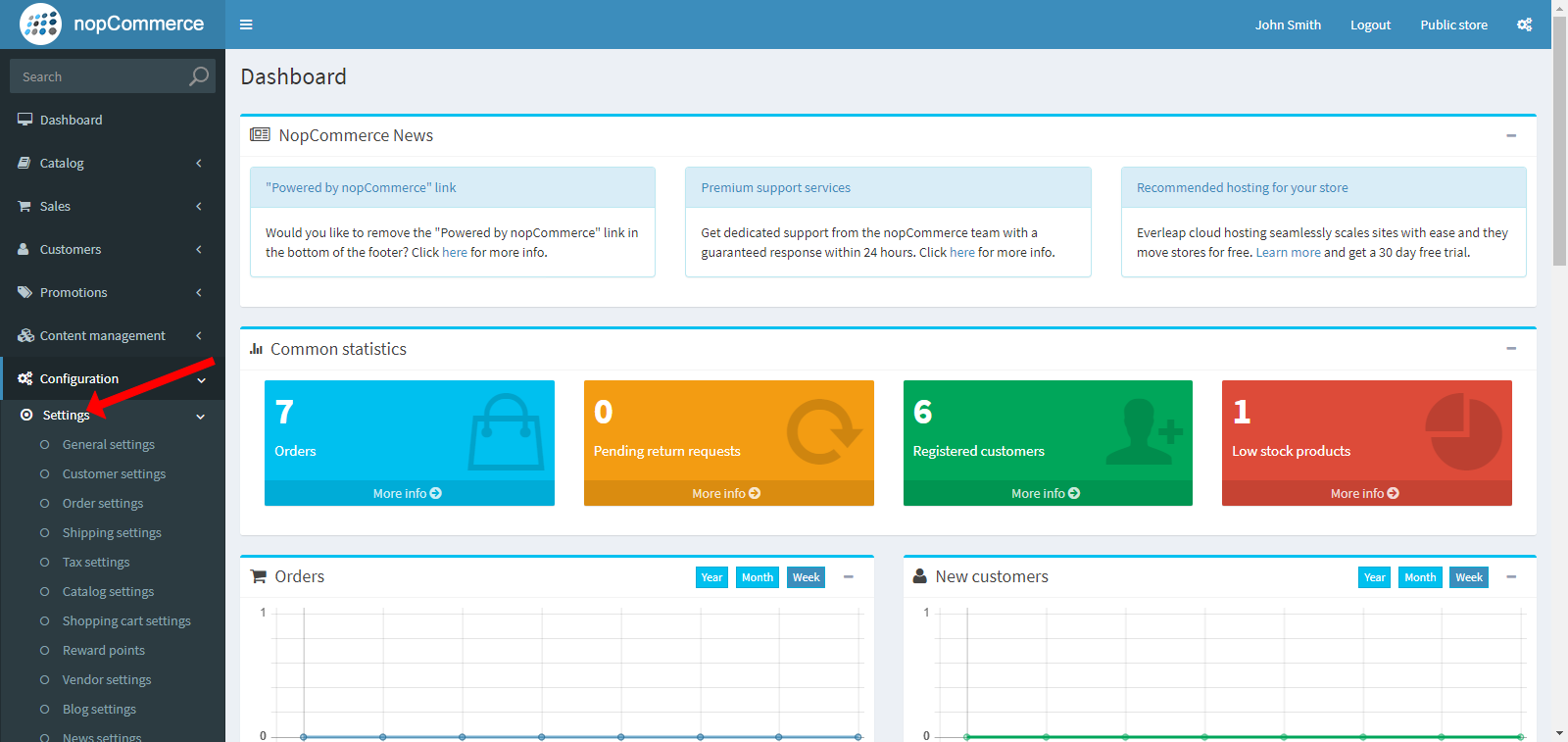Click the Promotions tags icon
The width and height of the screenshot is (1568, 742).
click(x=24, y=292)
